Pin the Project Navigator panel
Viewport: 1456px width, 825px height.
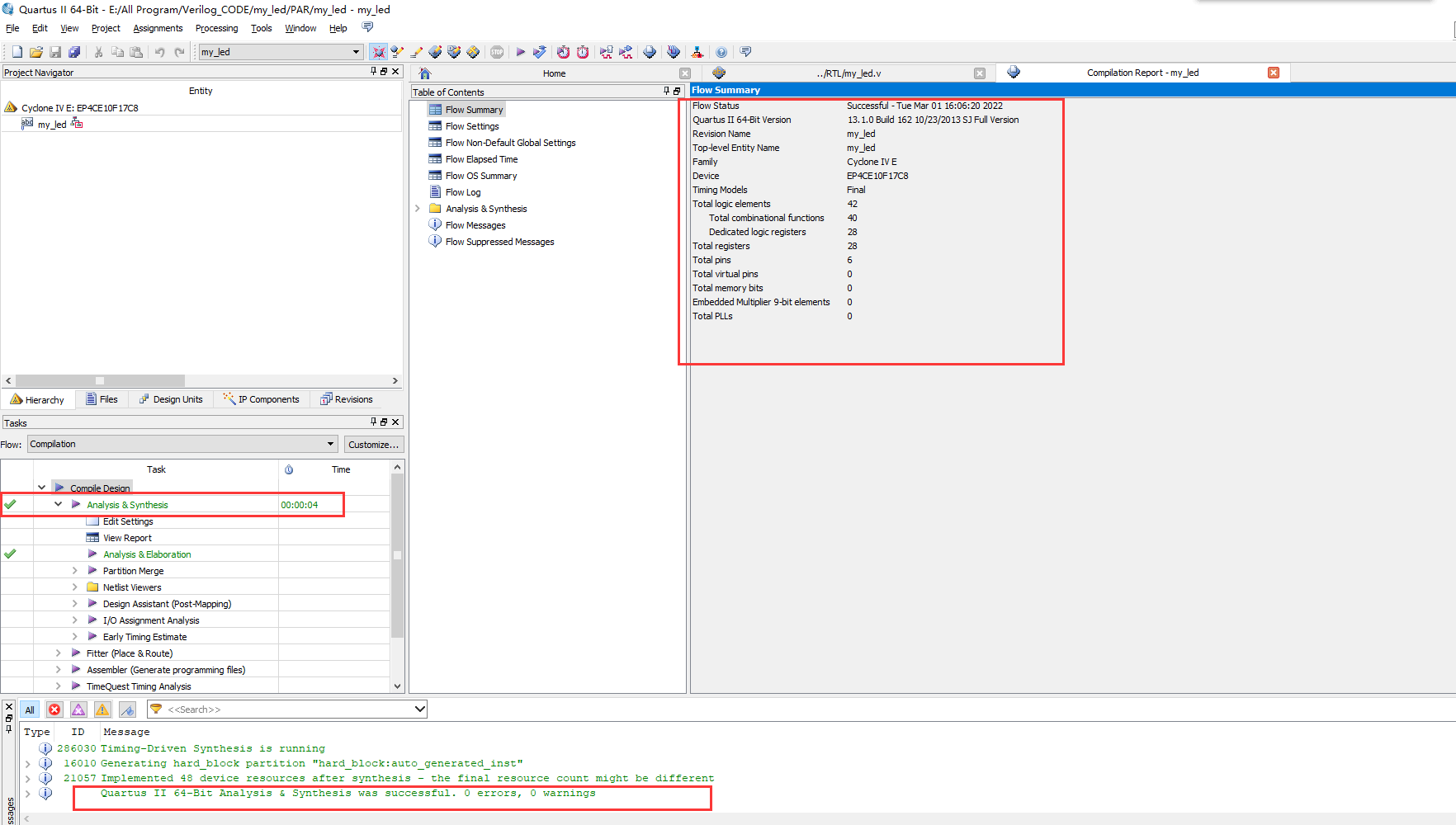point(374,72)
